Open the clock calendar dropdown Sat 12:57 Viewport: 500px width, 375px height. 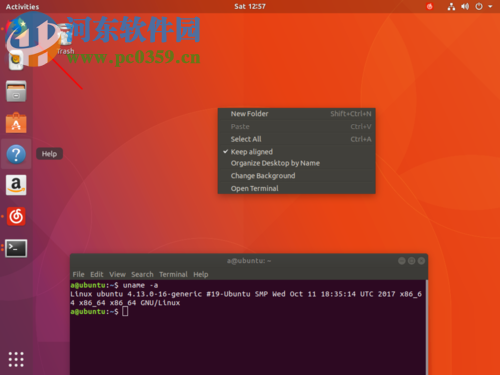[x=250, y=6]
